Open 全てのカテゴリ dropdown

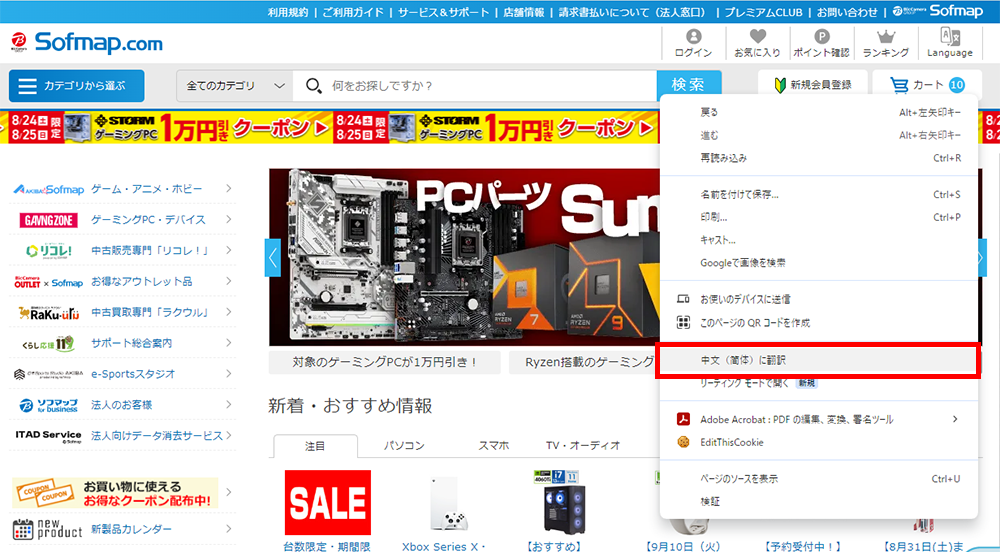click(235, 85)
